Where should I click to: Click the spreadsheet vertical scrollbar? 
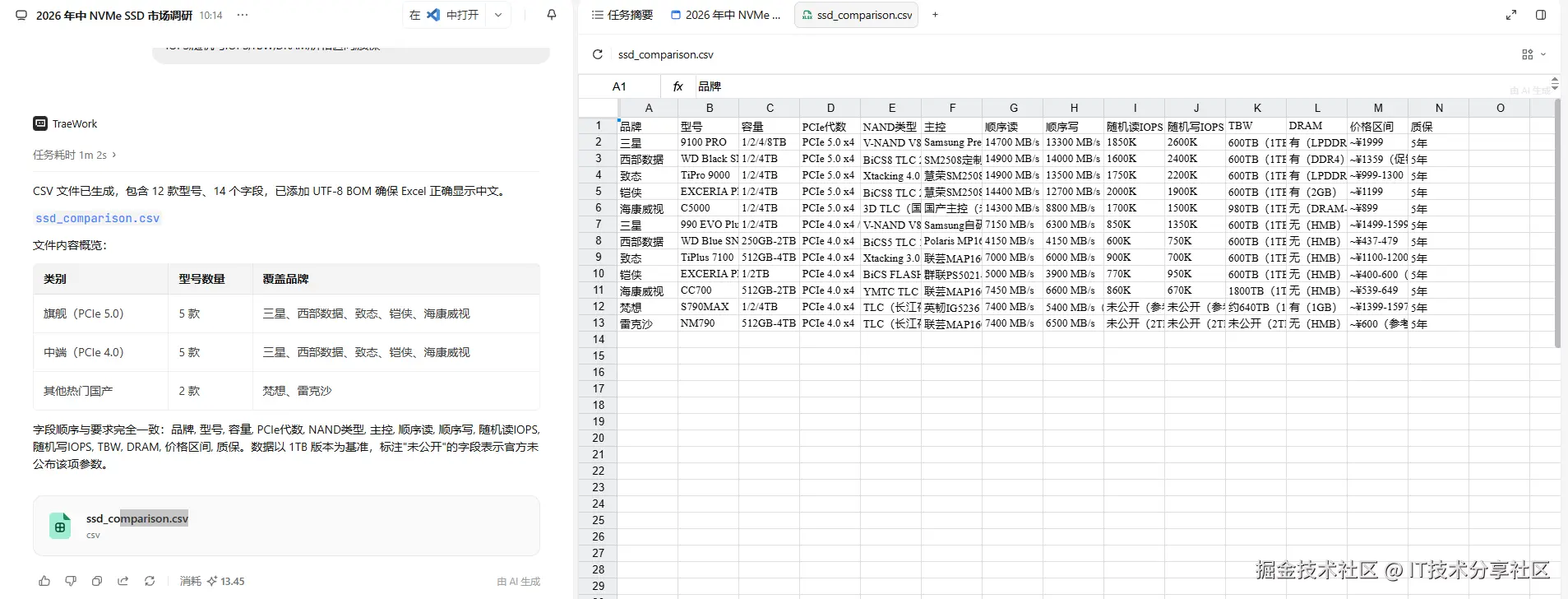(x=1556, y=222)
